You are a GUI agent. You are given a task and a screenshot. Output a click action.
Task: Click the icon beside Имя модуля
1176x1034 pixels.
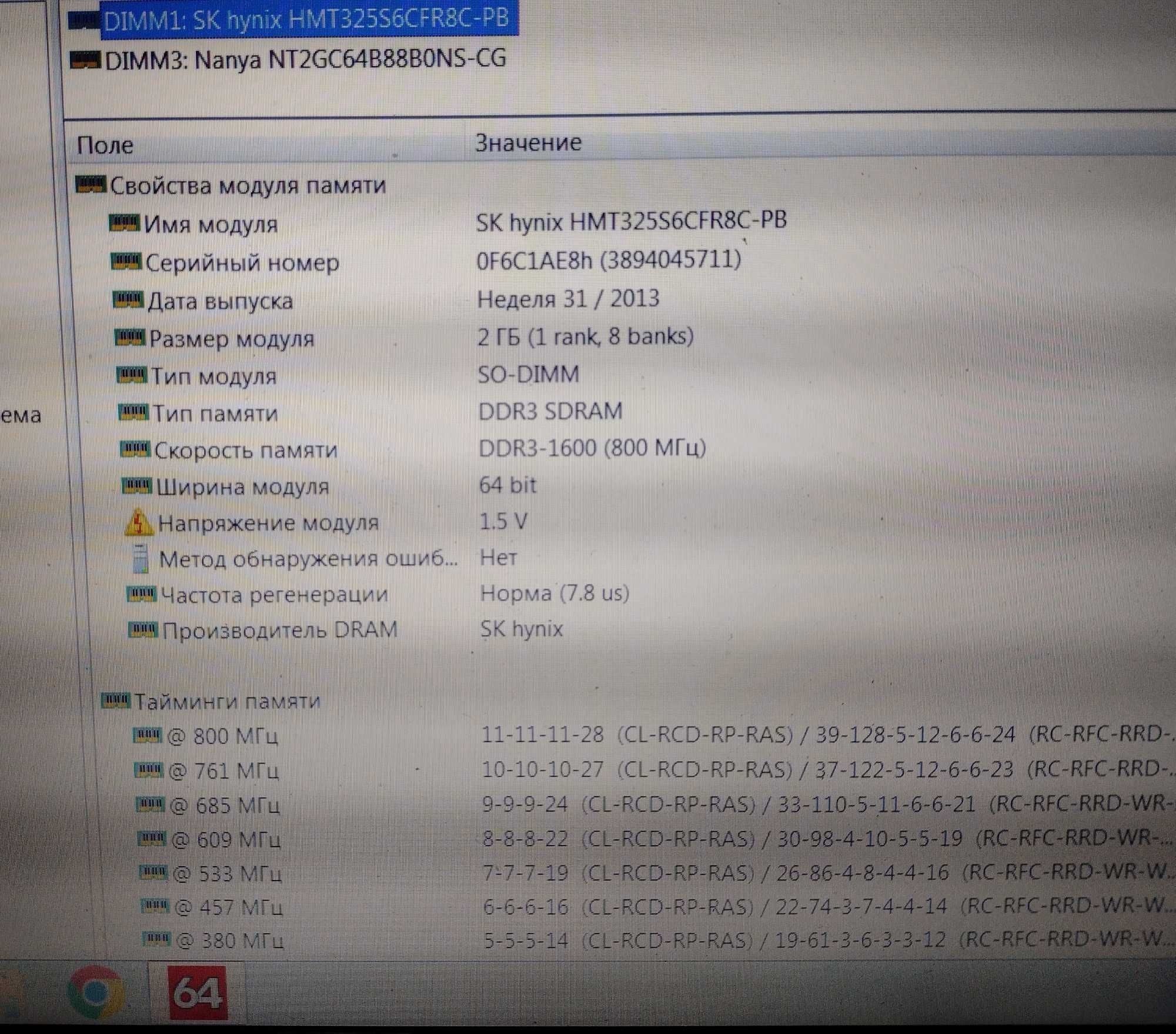click(125, 223)
